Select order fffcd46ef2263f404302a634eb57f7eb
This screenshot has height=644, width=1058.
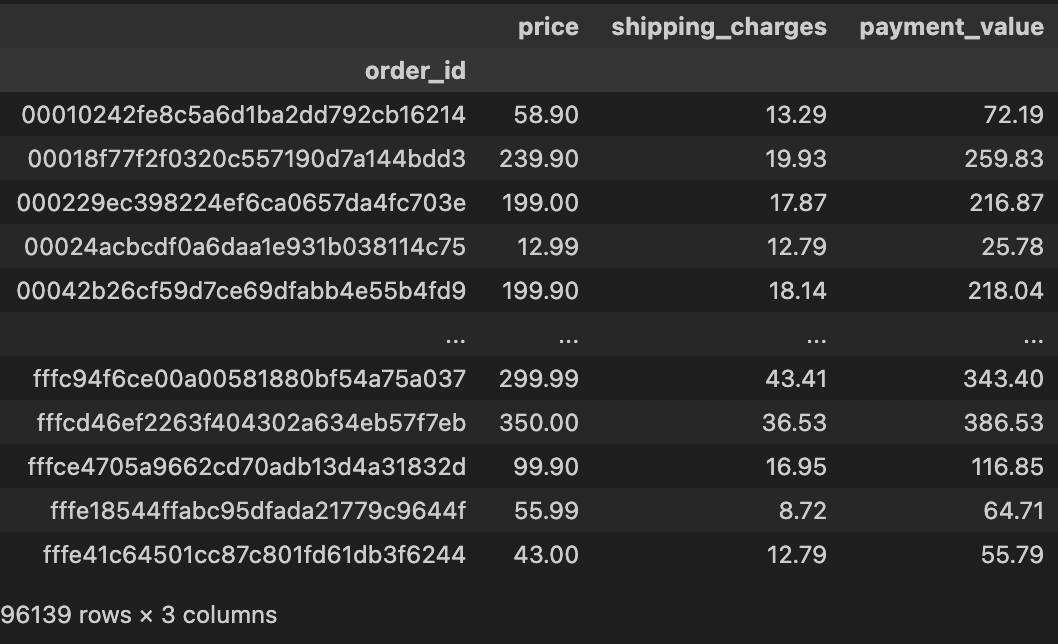(x=251, y=423)
